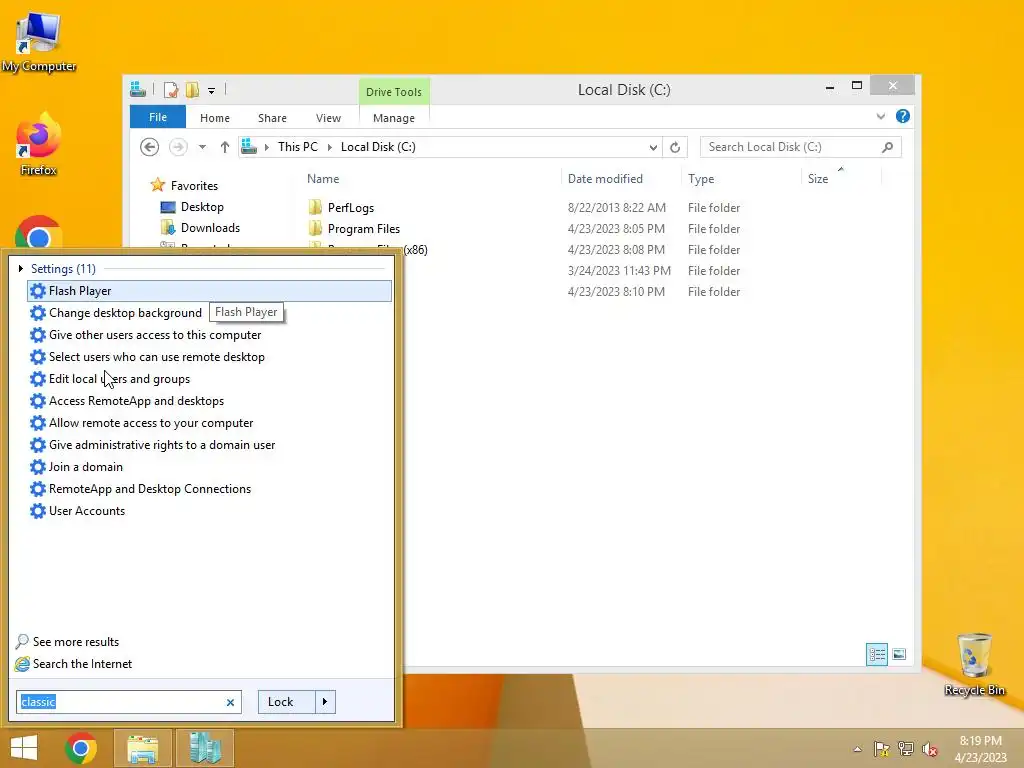
Task: Click the Windows Start button
Action: pos(24,748)
